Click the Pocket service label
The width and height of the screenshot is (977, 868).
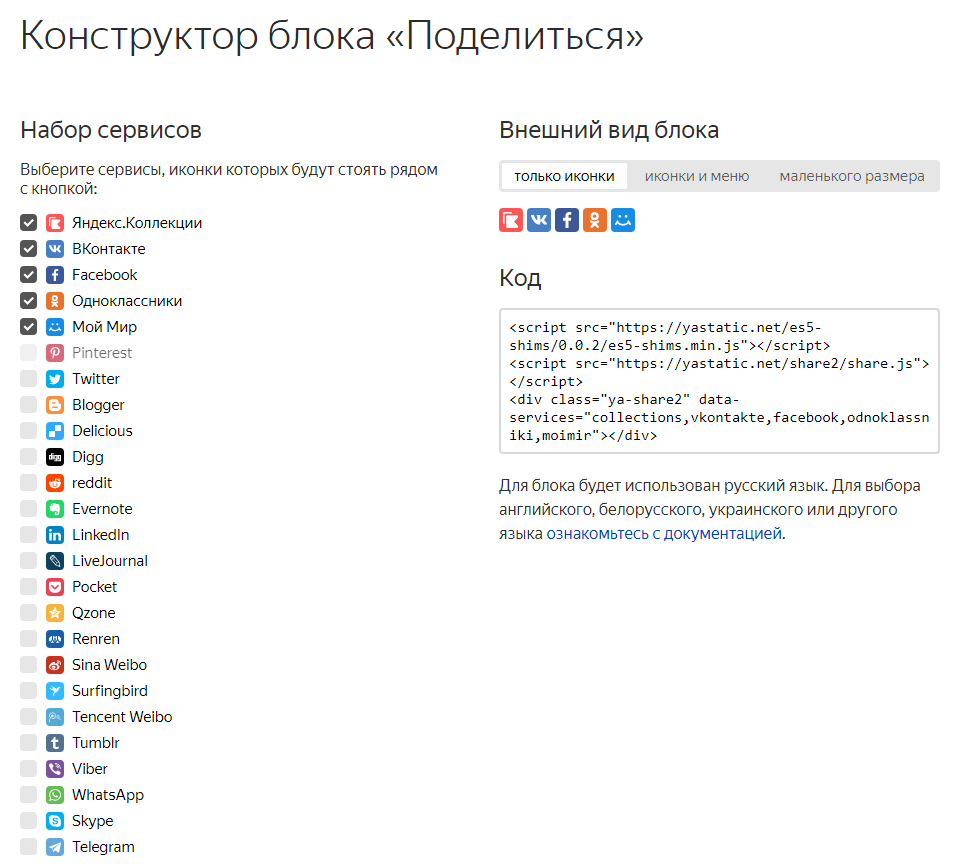[94, 587]
